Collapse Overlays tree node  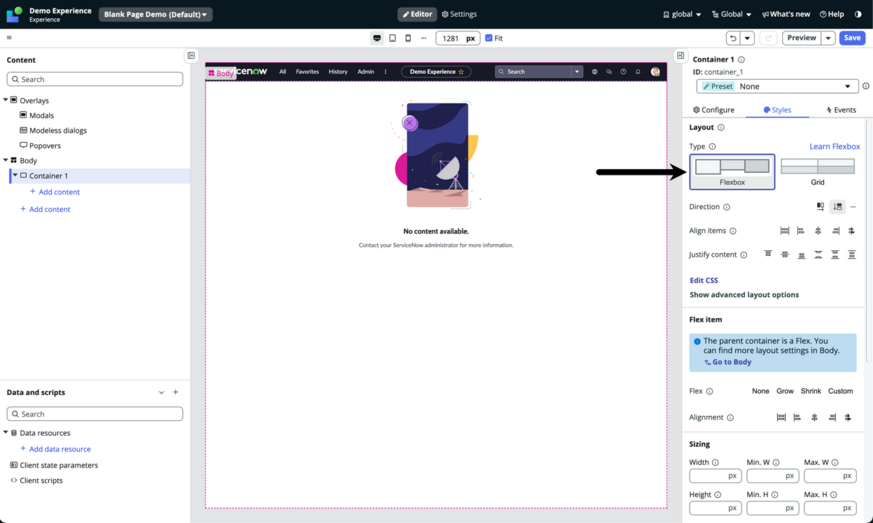6,100
